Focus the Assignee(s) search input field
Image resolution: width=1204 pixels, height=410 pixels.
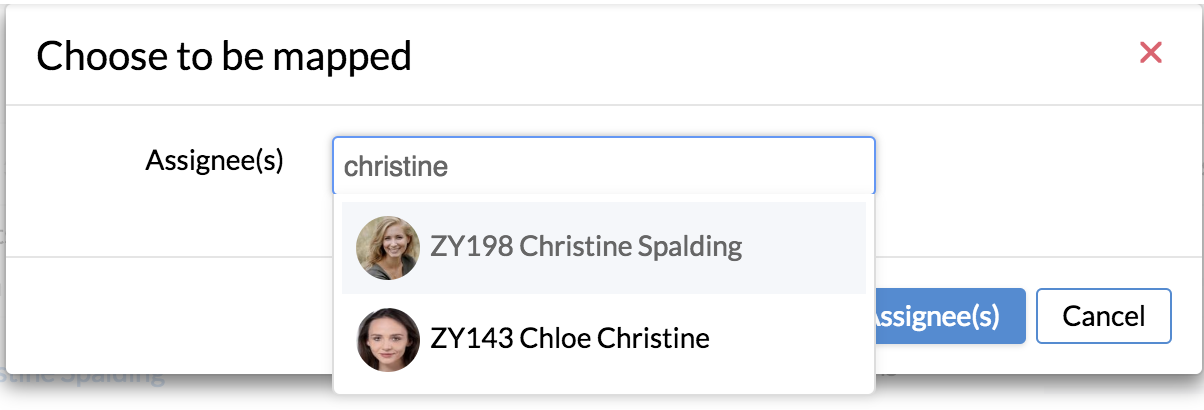pos(604,165)
